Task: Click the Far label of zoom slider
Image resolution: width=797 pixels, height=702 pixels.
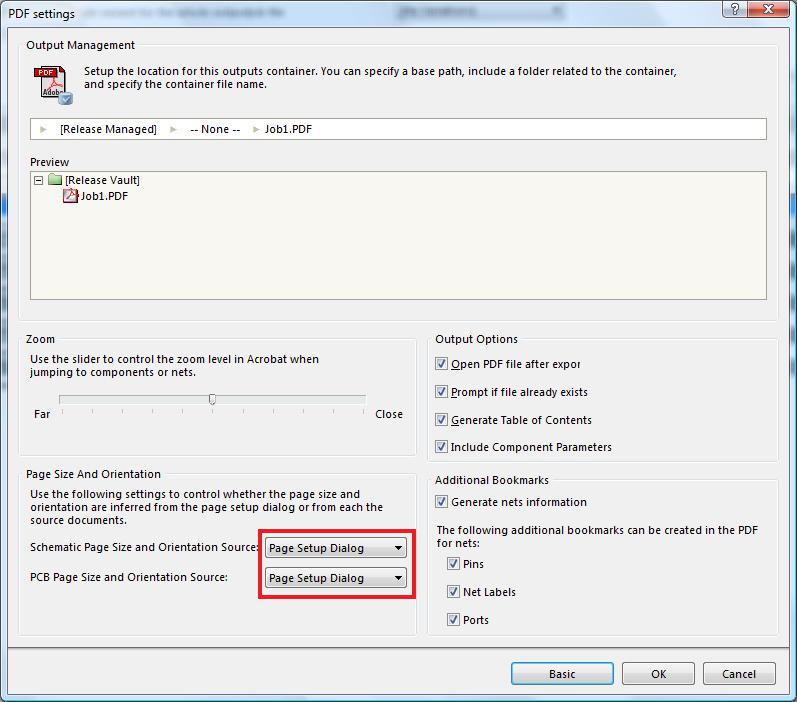Action: [42, 414]
